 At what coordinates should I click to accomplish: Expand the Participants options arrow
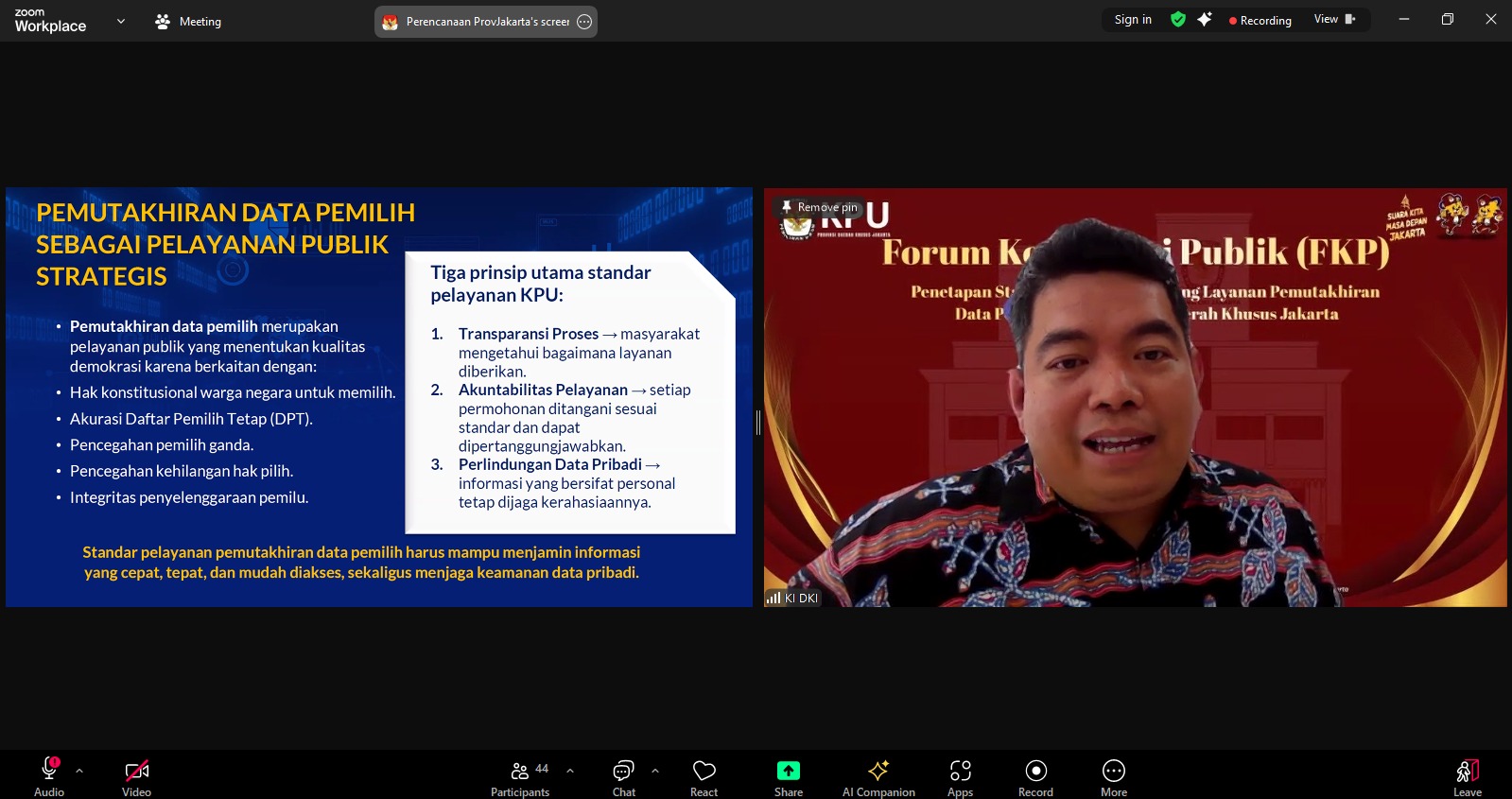pyautogui.click(x=570, y=771)
